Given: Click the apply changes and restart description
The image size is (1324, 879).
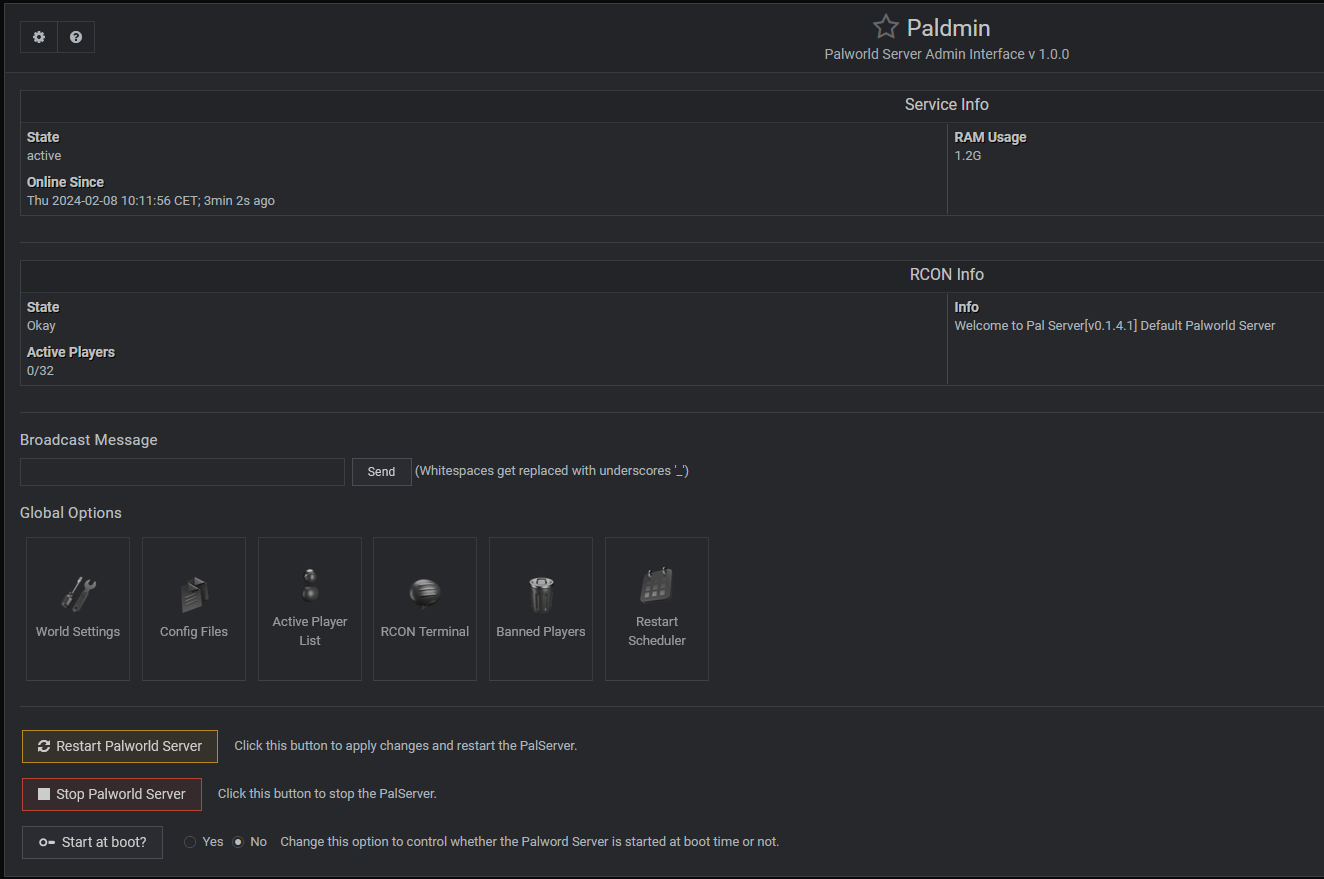Looking at the screenshot, I should [x=406, y=746].
